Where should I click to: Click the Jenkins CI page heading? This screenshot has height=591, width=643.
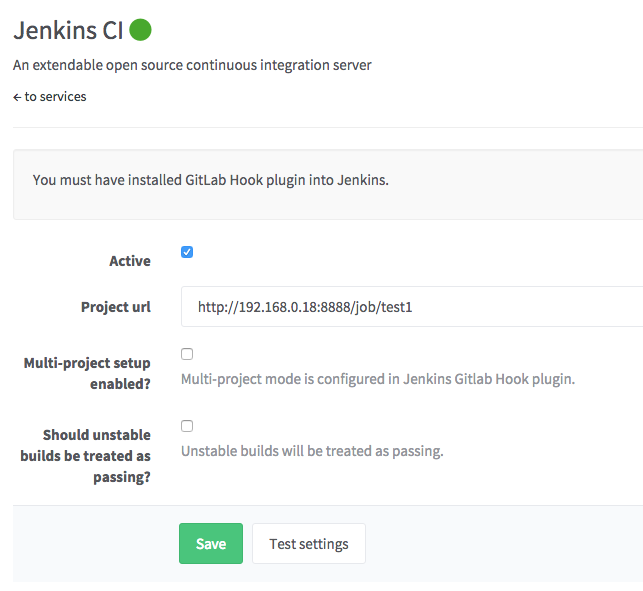(x=68, y=31)
